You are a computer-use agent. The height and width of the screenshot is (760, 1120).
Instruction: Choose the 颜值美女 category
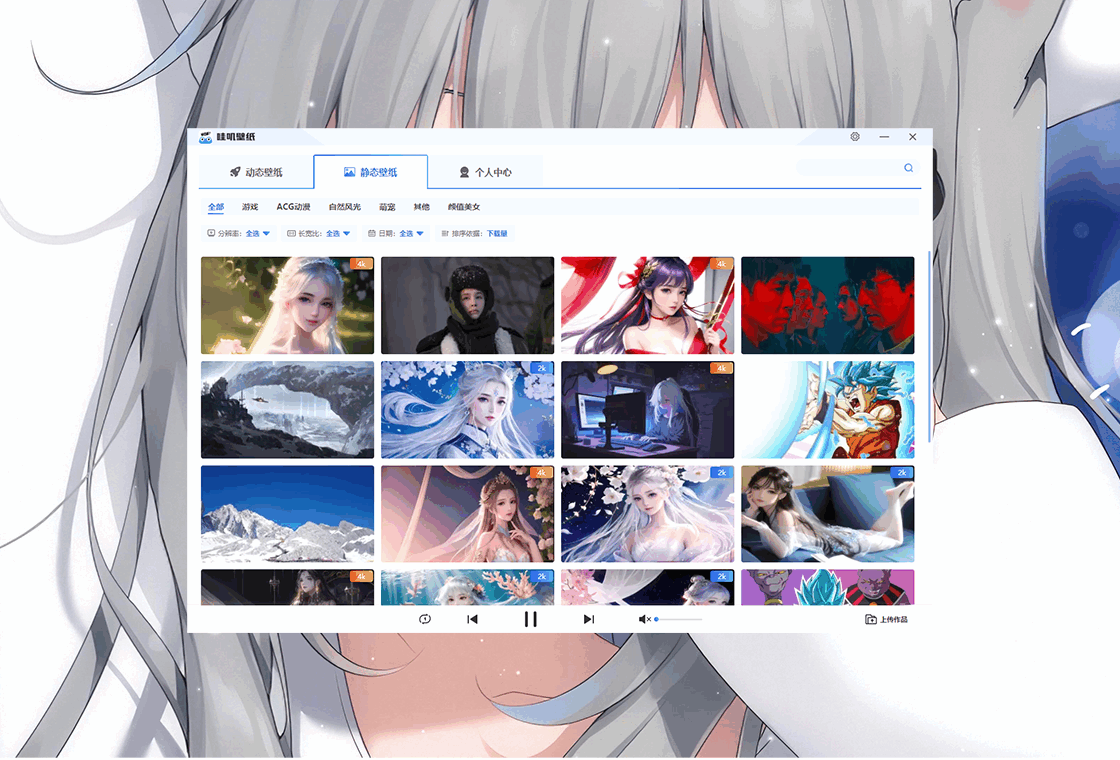(464, 207)
